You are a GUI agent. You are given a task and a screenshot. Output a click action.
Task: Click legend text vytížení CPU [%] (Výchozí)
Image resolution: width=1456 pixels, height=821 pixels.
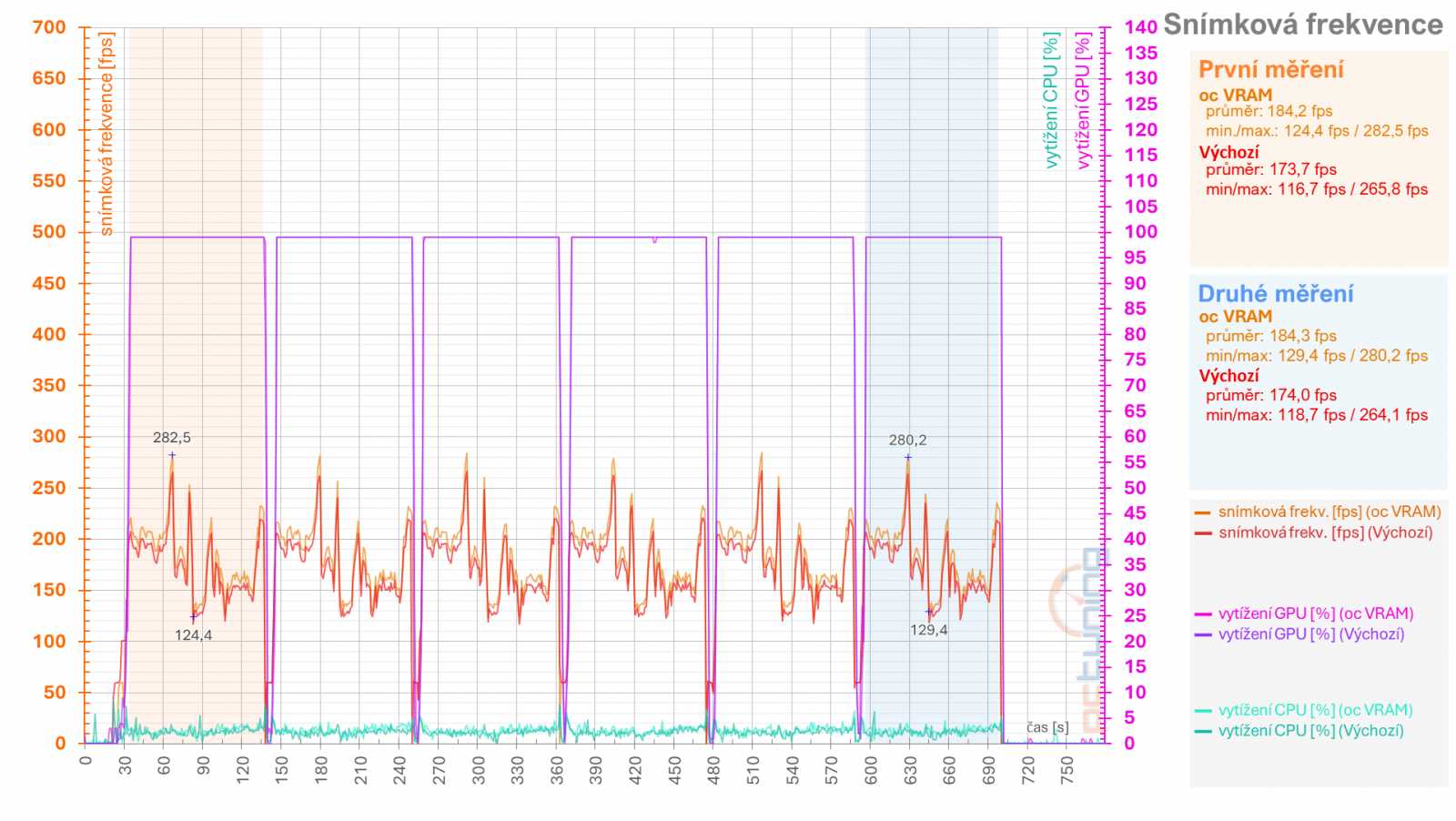(1311, 730)
